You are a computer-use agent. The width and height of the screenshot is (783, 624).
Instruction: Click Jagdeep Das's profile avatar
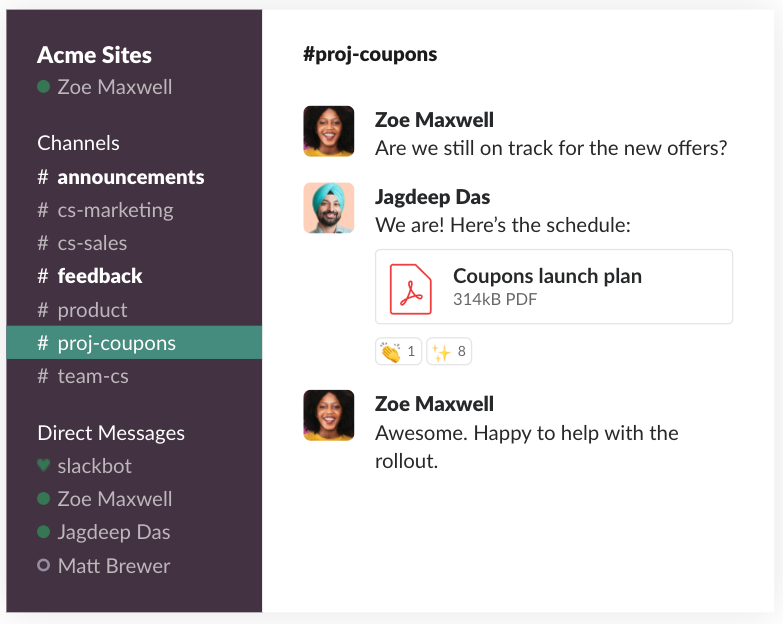[329, 208]
